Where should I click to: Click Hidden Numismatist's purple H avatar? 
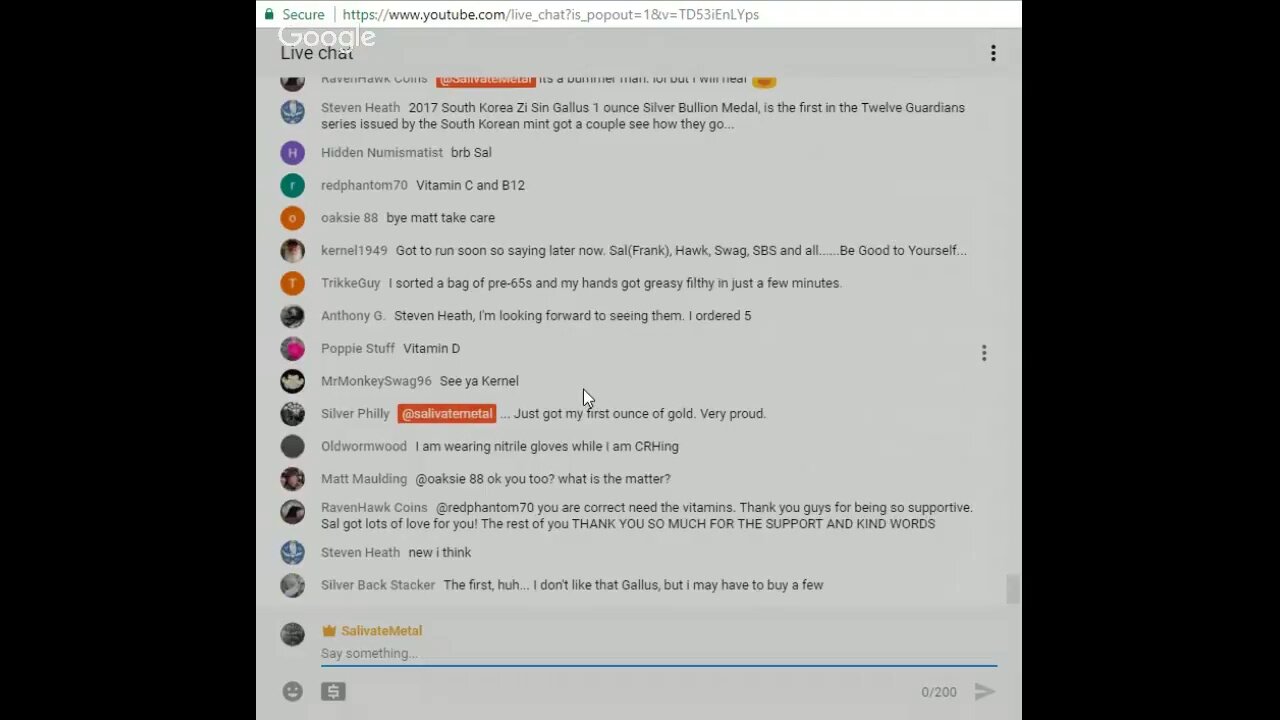pyautogui.click(x=292, y=153)
